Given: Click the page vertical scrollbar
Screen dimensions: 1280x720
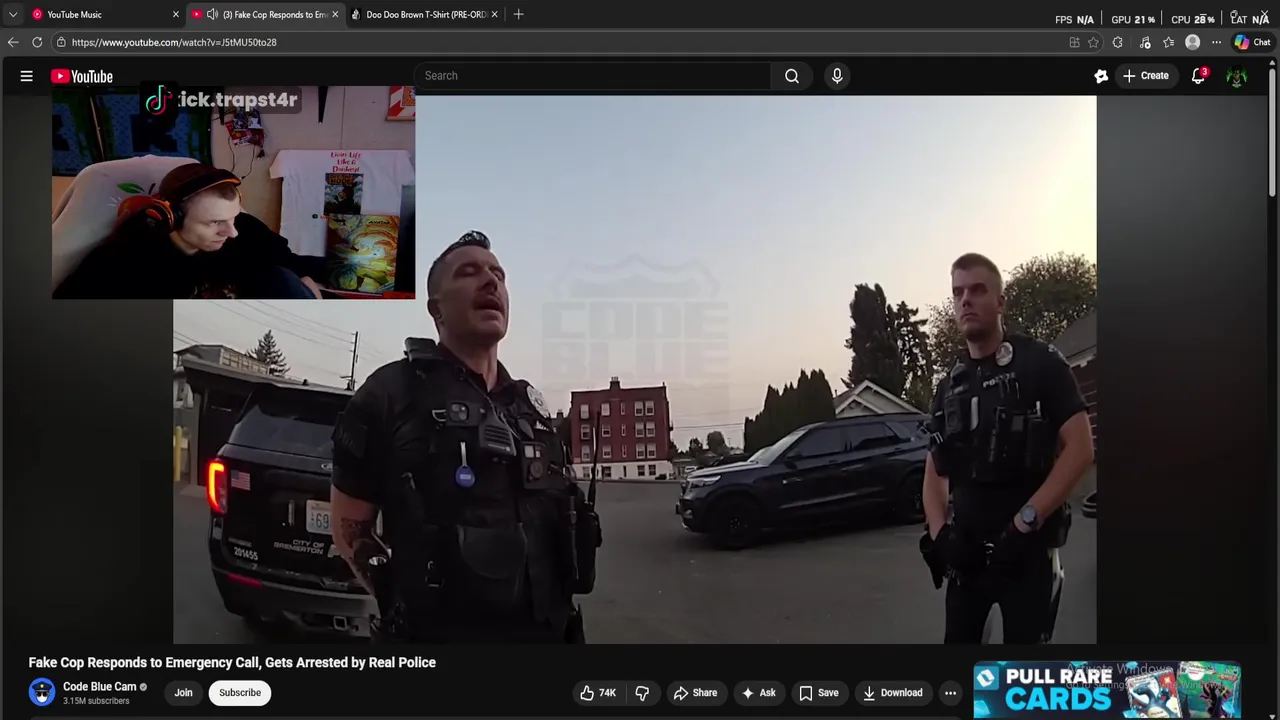Looking at the screenshot, I should tap(1272, 130).
